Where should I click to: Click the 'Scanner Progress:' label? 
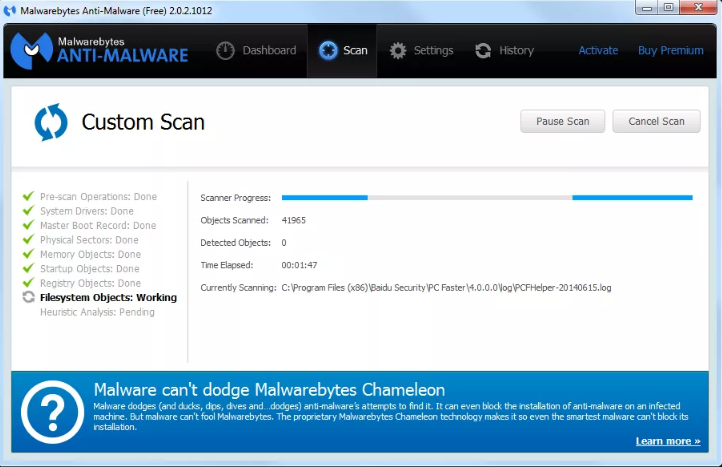[x=236, y=198]
